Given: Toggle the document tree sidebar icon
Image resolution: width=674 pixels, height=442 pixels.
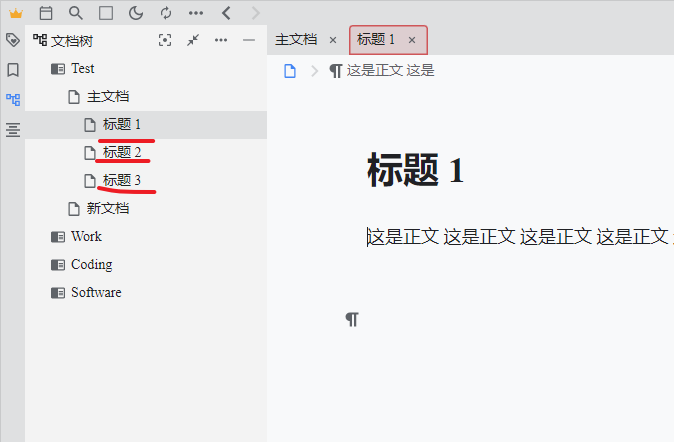Looking at the screenshot, I should [13, 100].
